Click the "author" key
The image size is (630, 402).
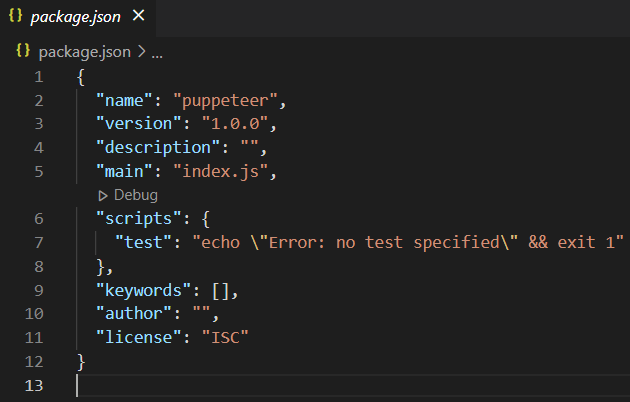[134, 314]
